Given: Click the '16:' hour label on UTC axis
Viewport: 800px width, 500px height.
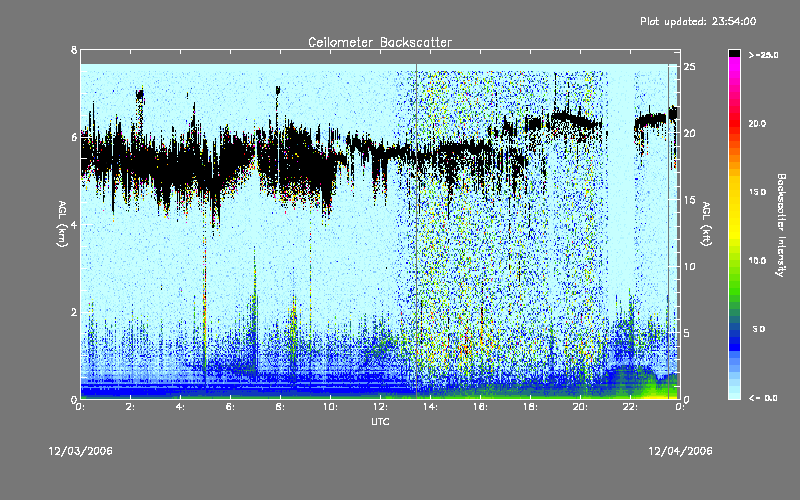Looking at the screenshot, I should coord(480,407).
